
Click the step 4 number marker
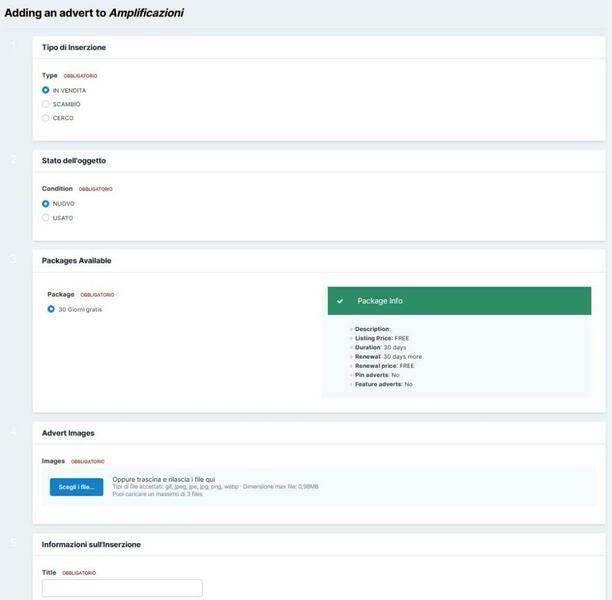tap(14, 433)
